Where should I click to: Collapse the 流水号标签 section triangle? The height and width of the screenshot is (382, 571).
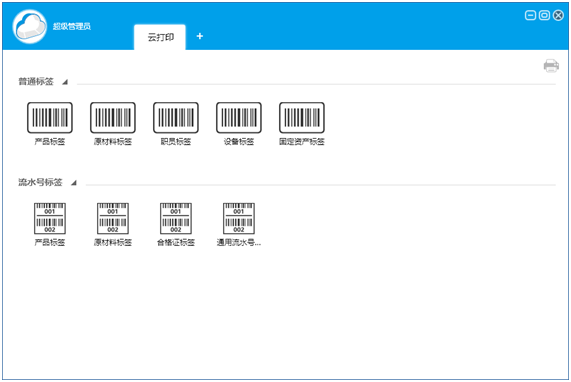pyautogui.click(x=74, y=182)
